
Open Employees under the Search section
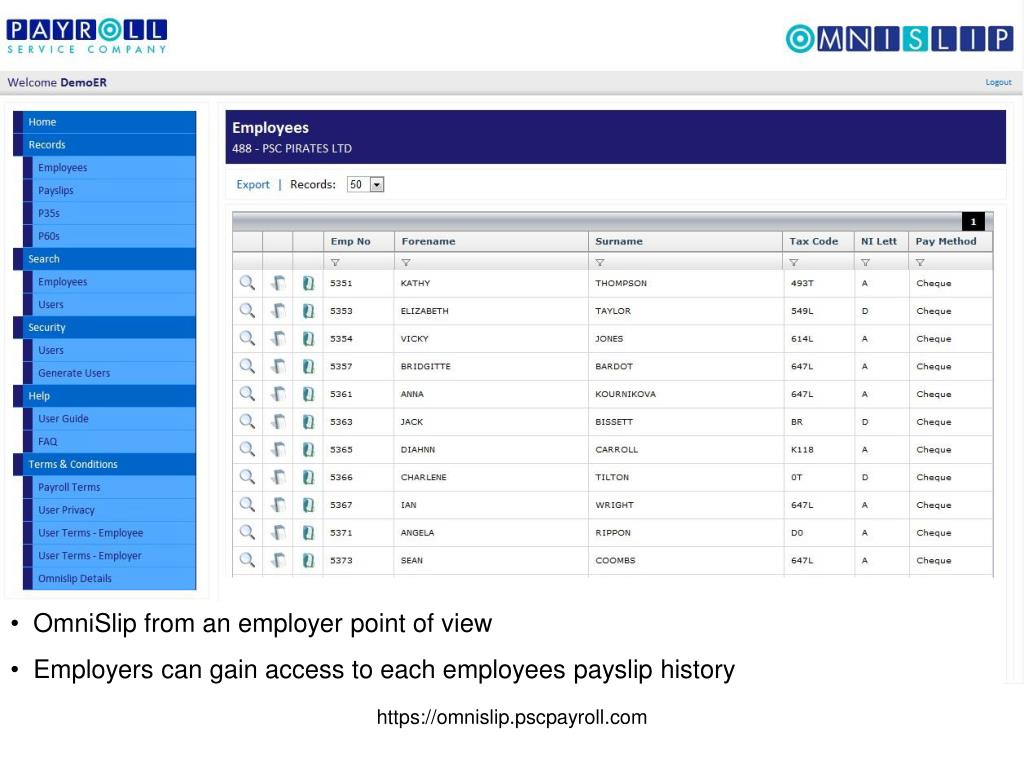click(x=109, y=282)
